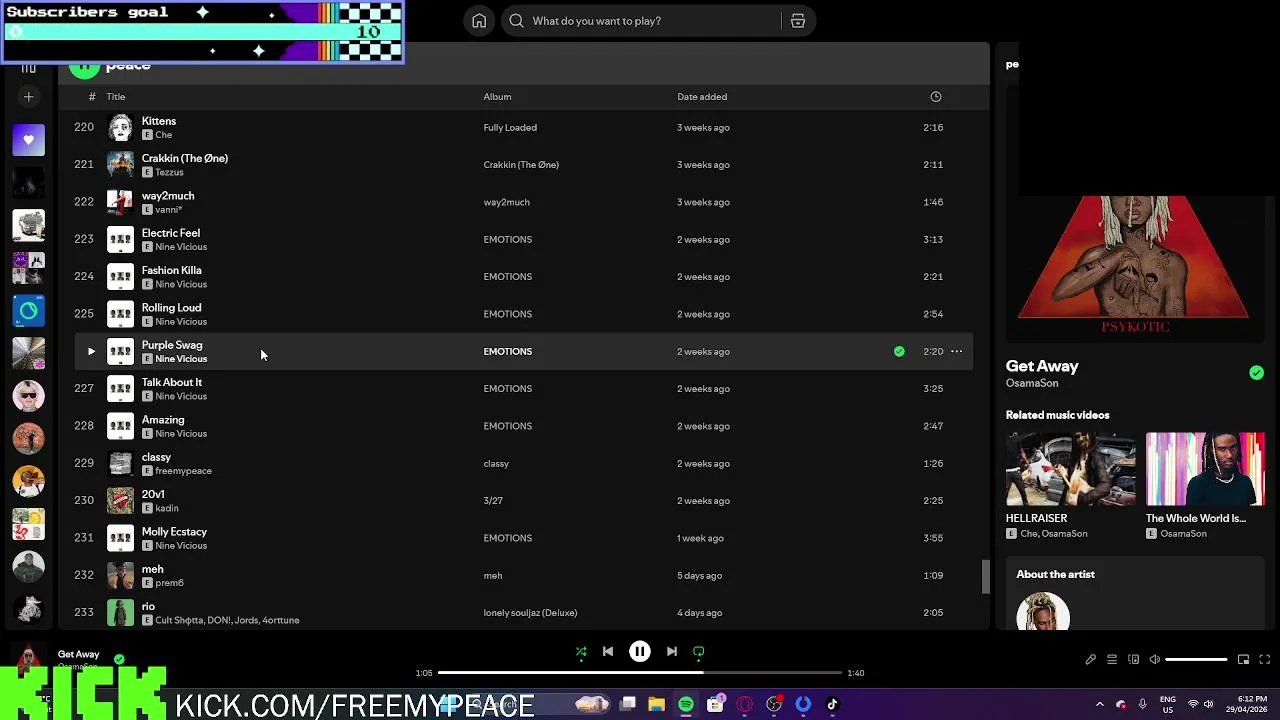Open the HELLRAISER music video thumbnail
This screenshot has width=1280, height=720.
(x=1070, y=469)
